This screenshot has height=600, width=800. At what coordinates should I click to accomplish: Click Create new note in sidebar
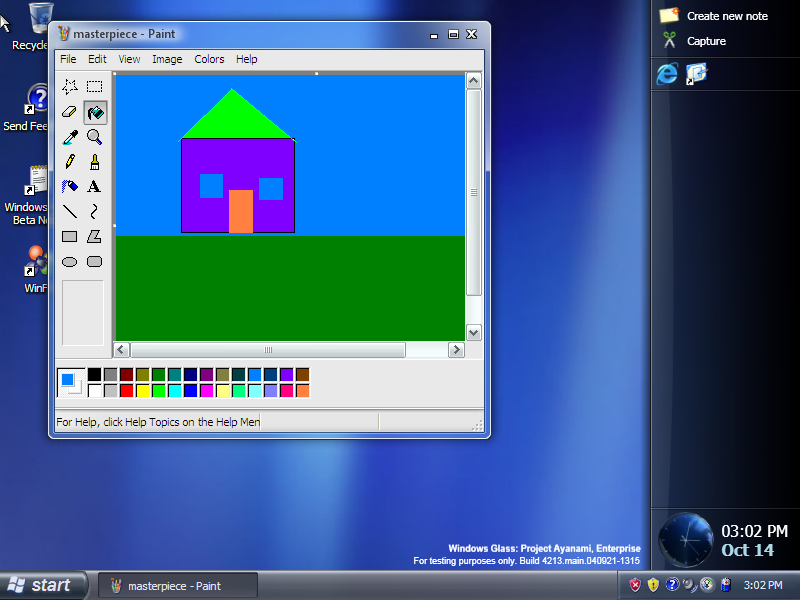714,16
